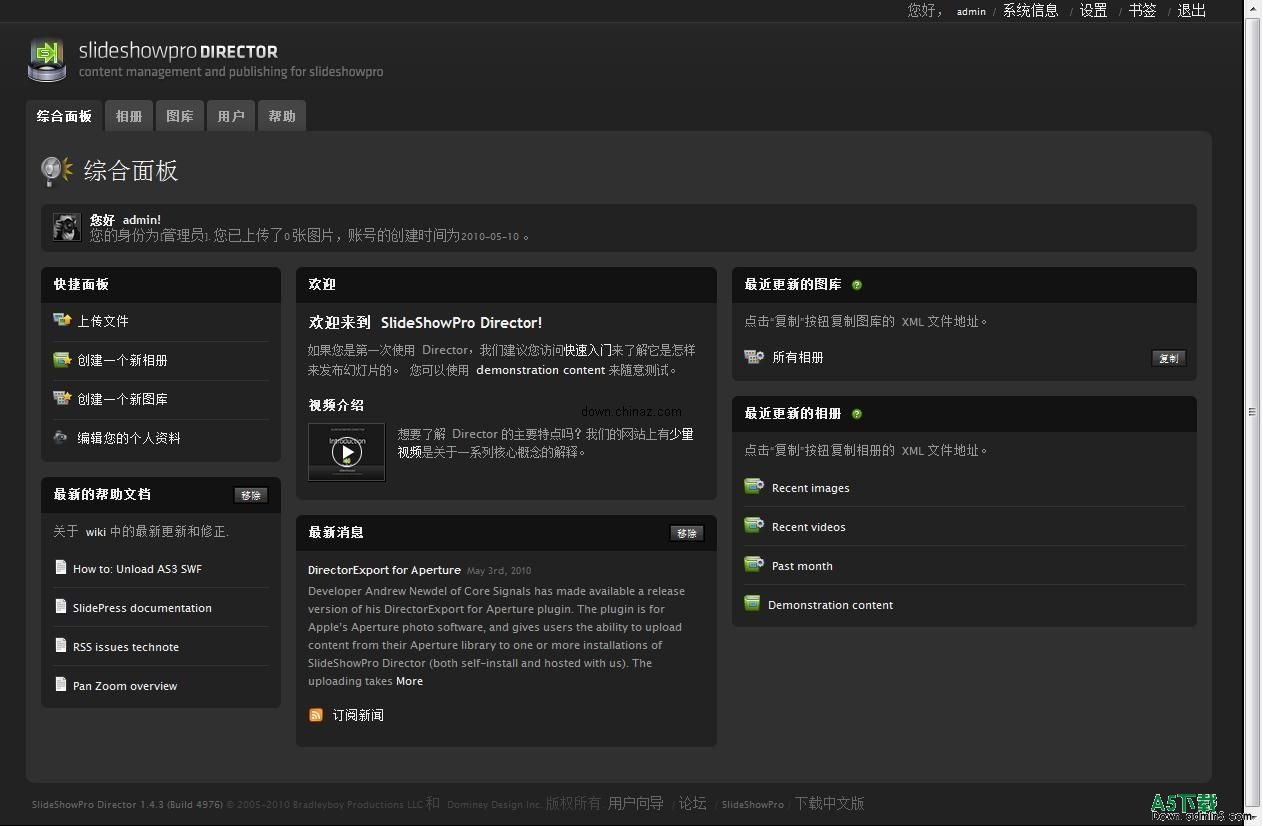Click the orange RSS feed icon
Image resolution: width=1263 pixels, height=826 pixels.
pyautogui.click(x=316, y=715)
